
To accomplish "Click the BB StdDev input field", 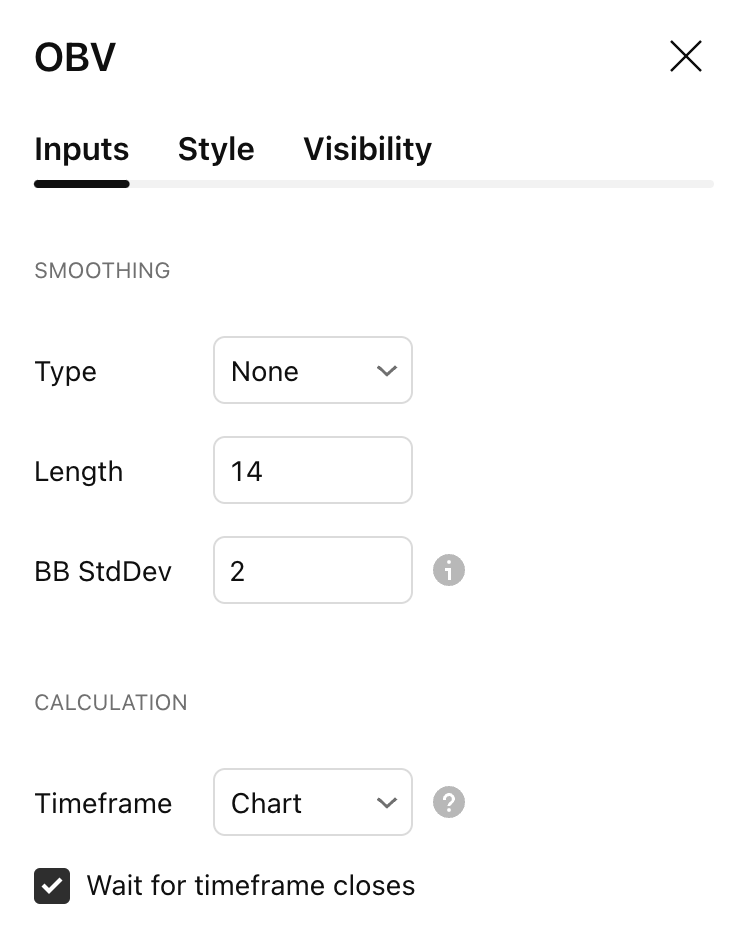I will coord(313,570).
